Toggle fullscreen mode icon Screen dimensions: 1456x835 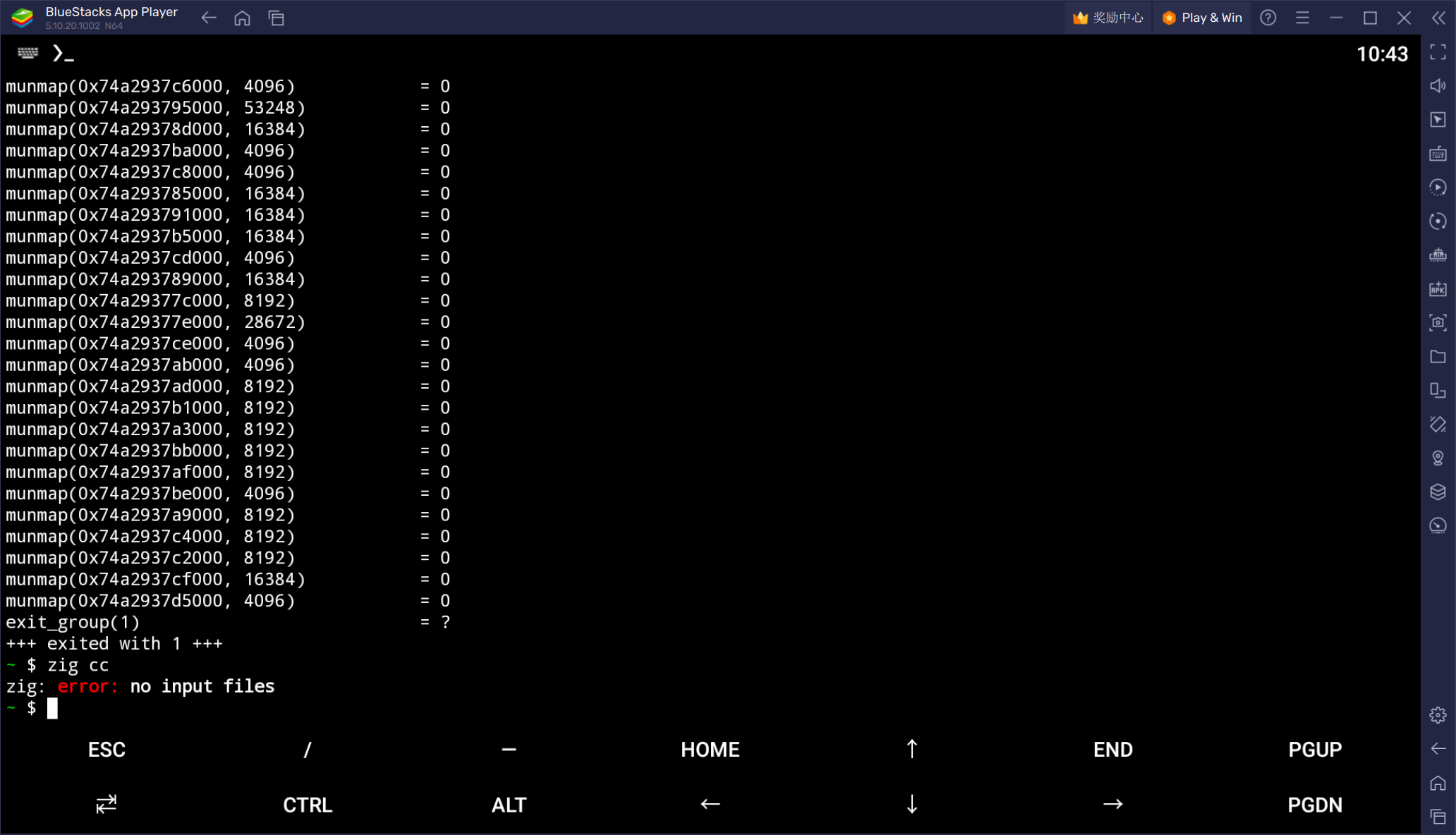(1438, 53)
